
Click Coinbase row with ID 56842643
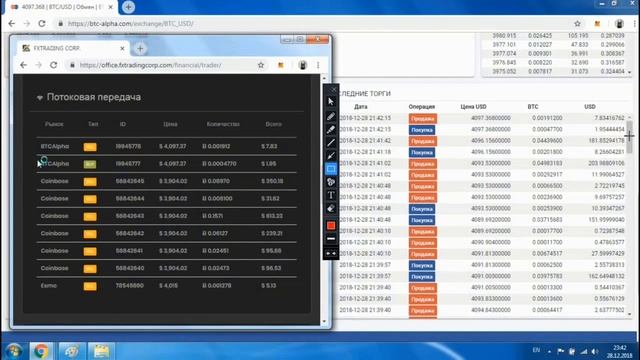pos(167,216)
